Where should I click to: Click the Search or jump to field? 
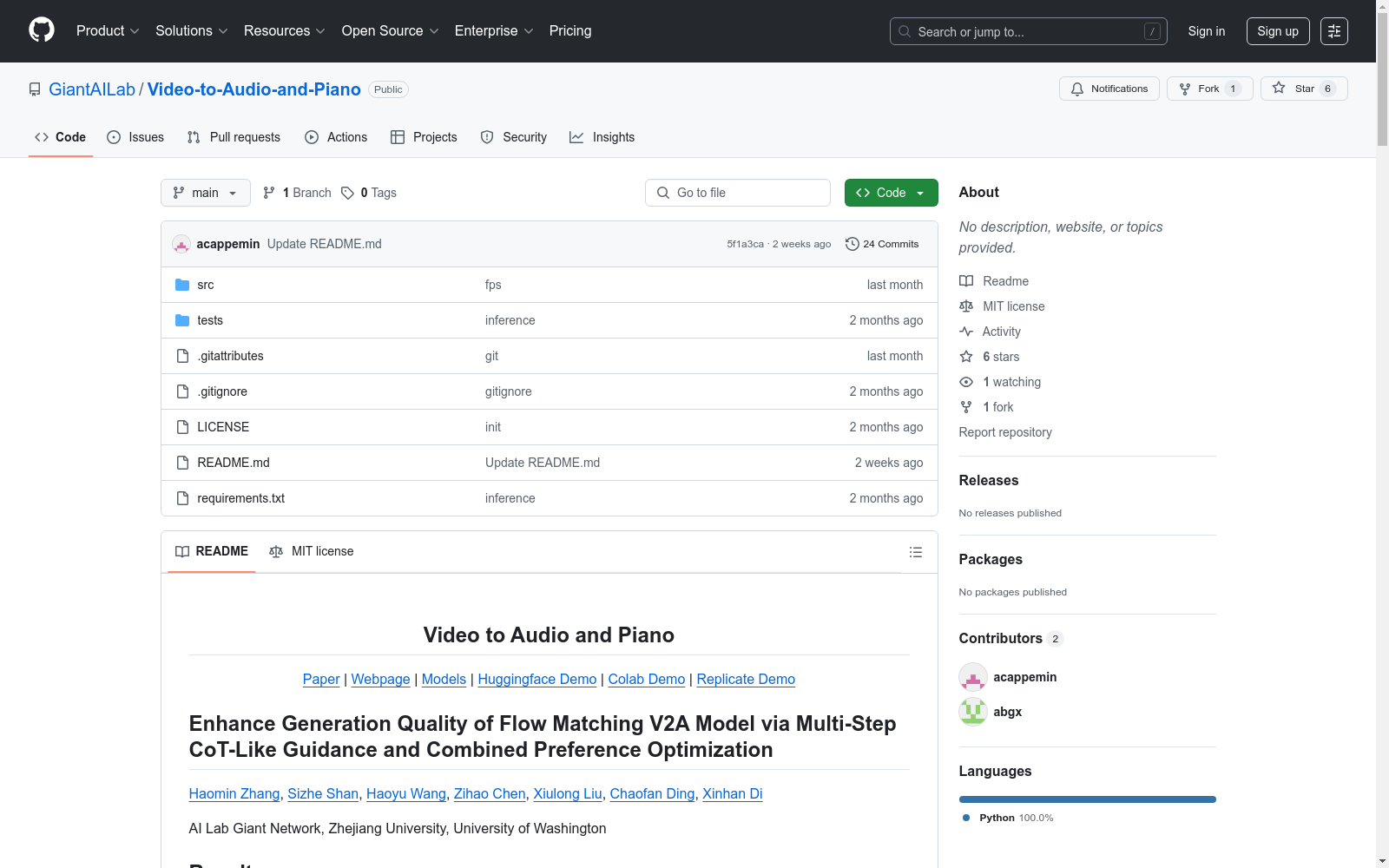1029,31
